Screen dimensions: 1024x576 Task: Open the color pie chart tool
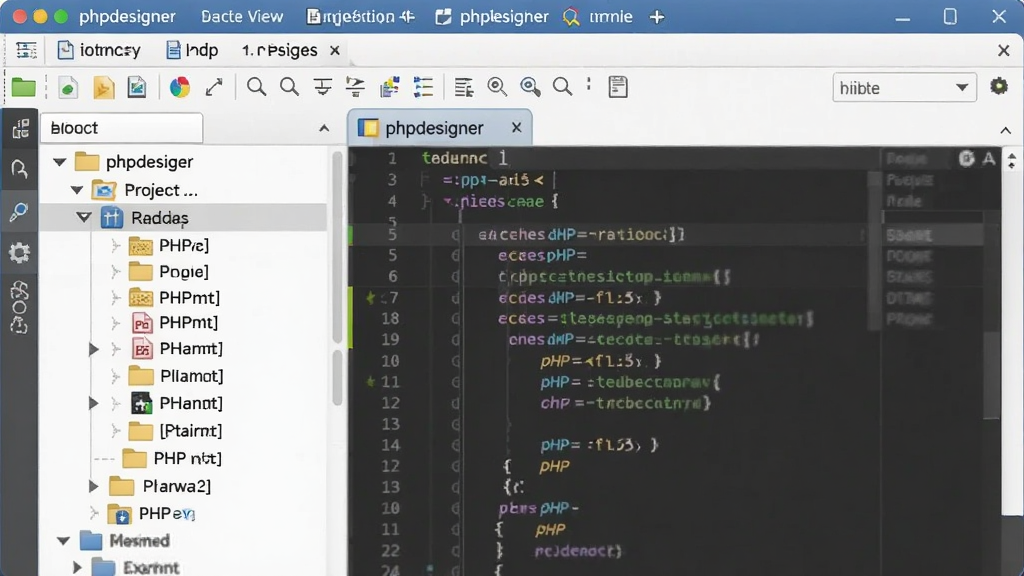[180, 87]
